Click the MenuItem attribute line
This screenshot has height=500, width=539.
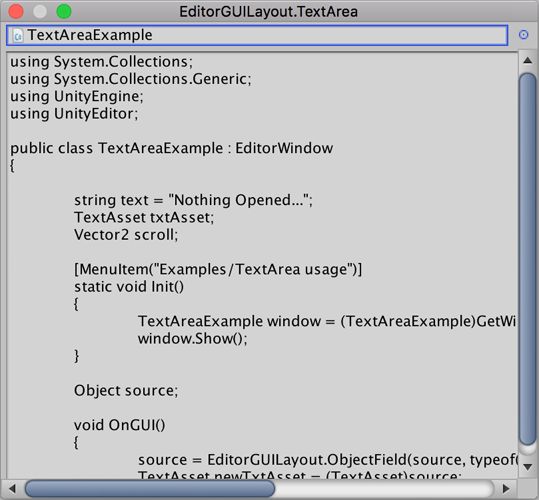click(218, 269)
